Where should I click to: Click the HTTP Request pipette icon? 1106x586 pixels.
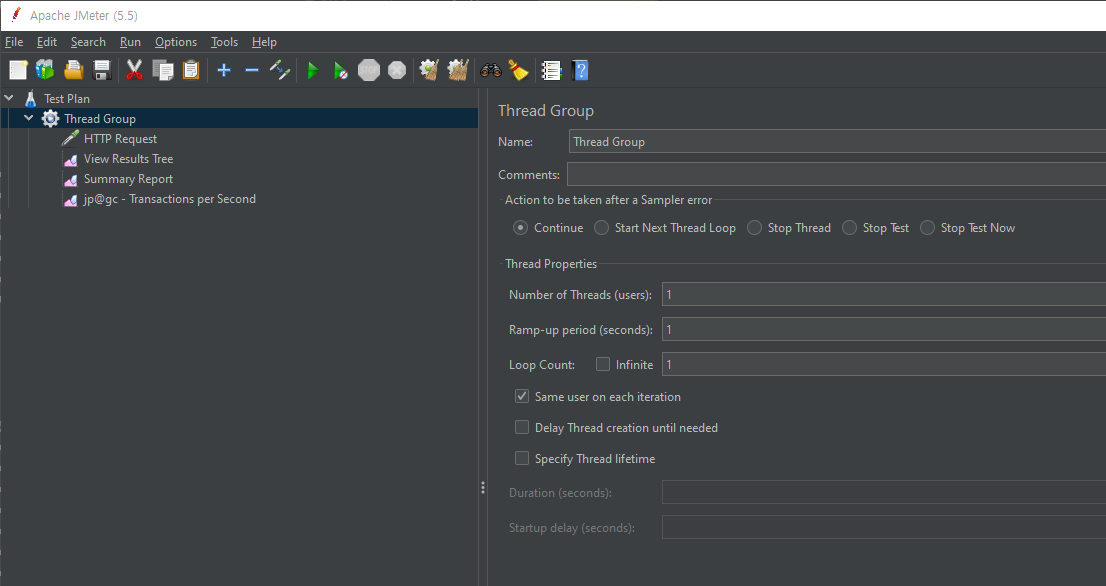click(71, 138)
